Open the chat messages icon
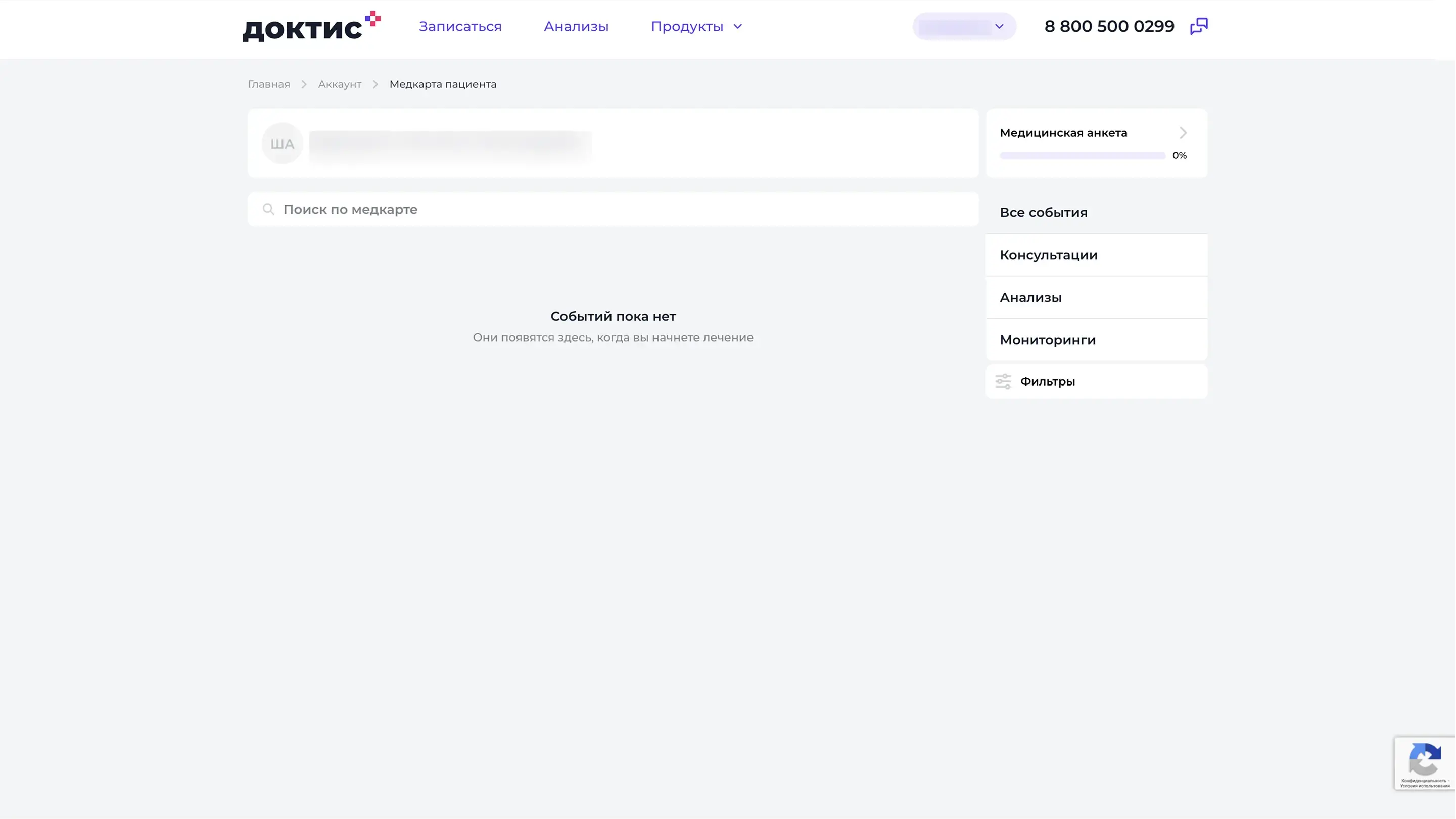This screenshot has width=1456, height=819. click(x=1198, y=26)
